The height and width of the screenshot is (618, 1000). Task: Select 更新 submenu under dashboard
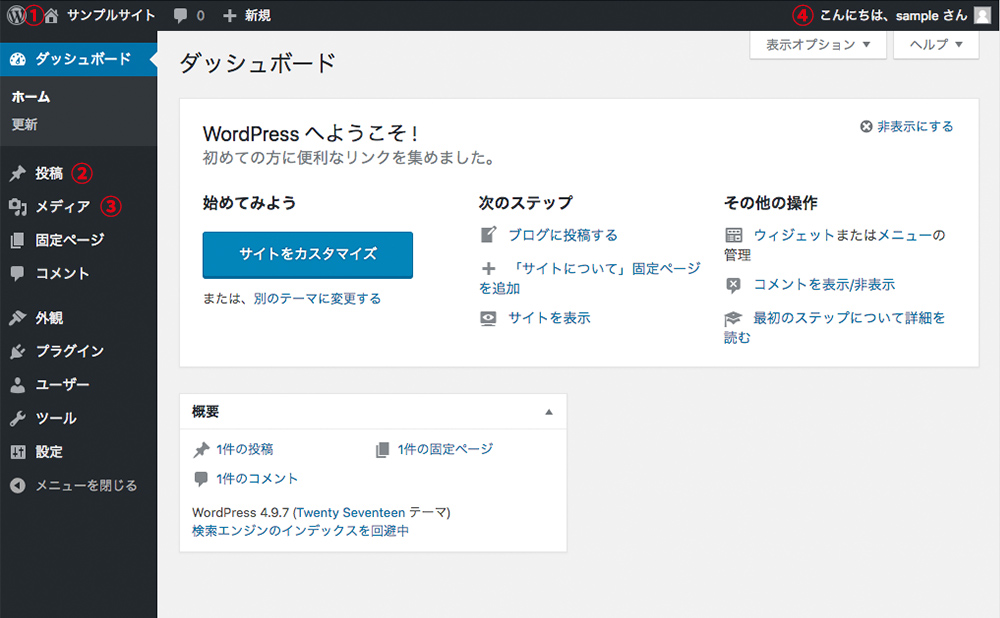[25, 125]
